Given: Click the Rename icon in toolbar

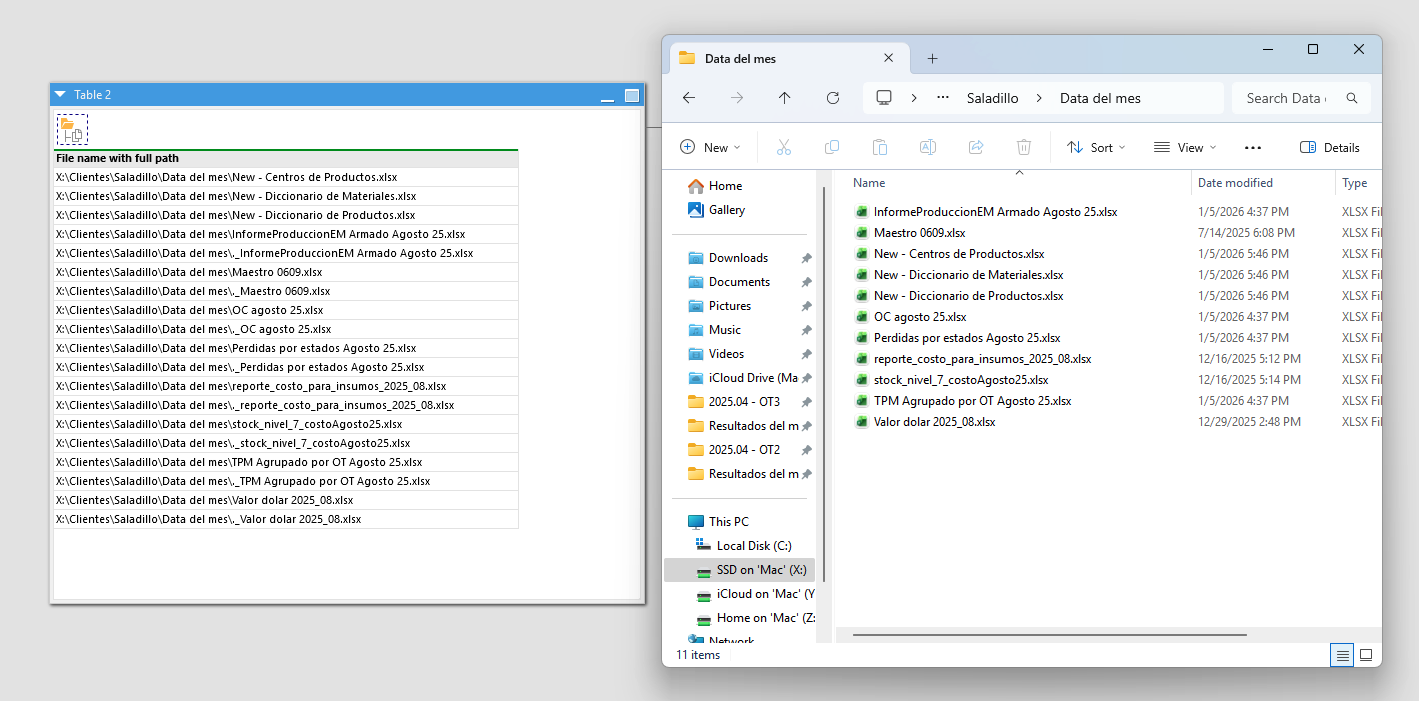Looking at the screenshot, I should [927, 147].
